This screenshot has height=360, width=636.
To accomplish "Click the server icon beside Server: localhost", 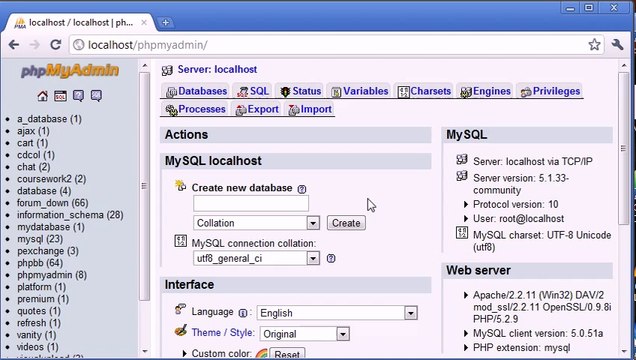I will [x=167, y=70].
